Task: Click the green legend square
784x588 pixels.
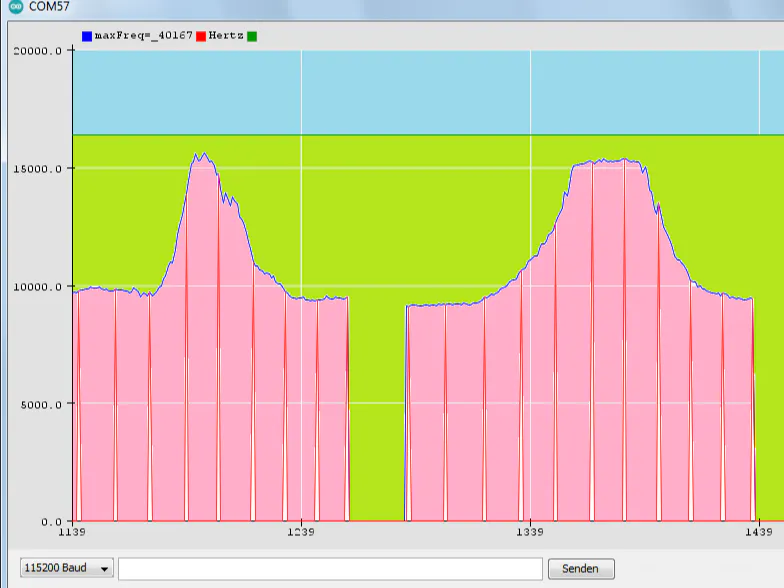Action: click(252, 36)
